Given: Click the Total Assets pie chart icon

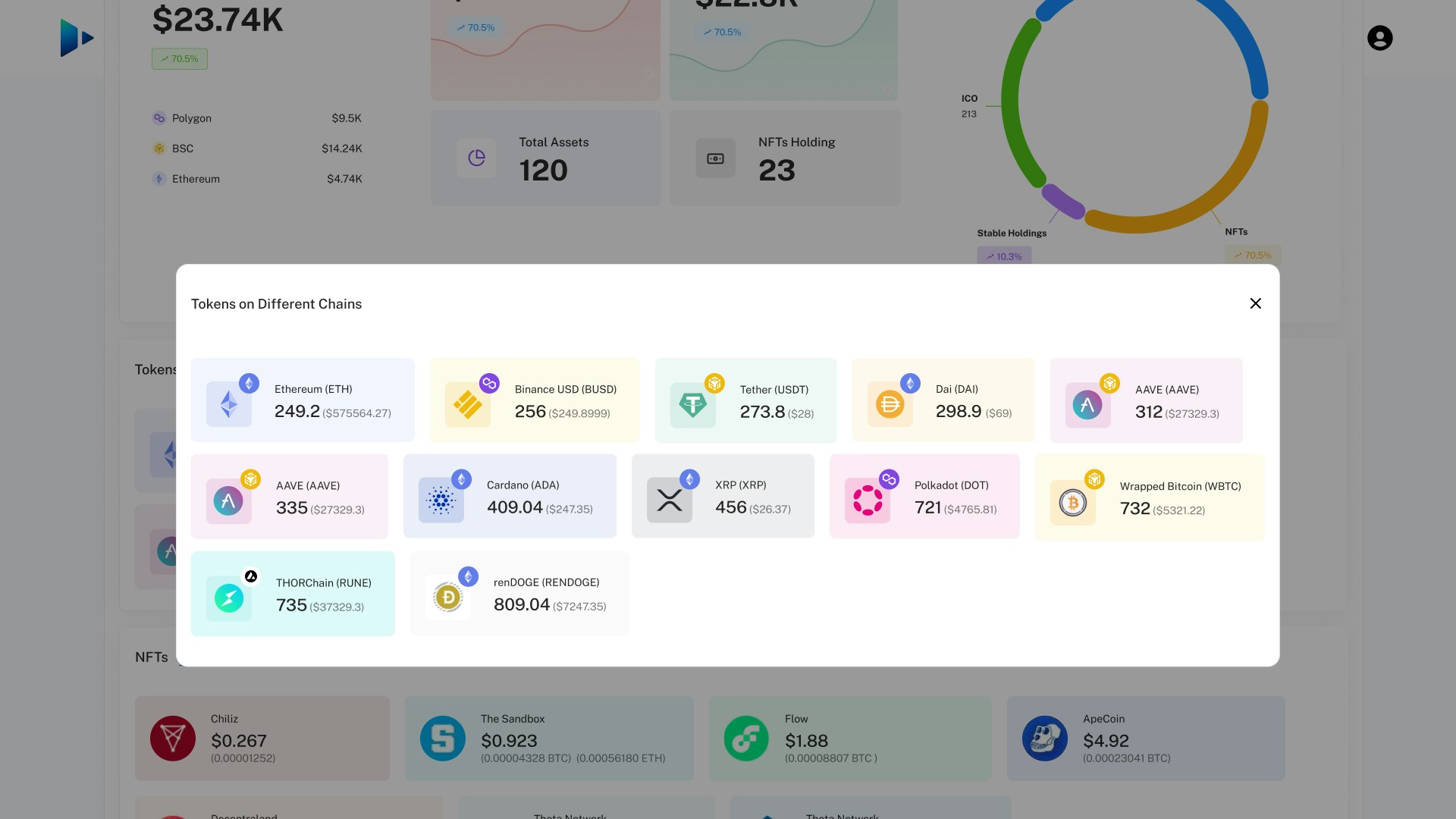Looking at the screenshot, I should tap(476, 158).
